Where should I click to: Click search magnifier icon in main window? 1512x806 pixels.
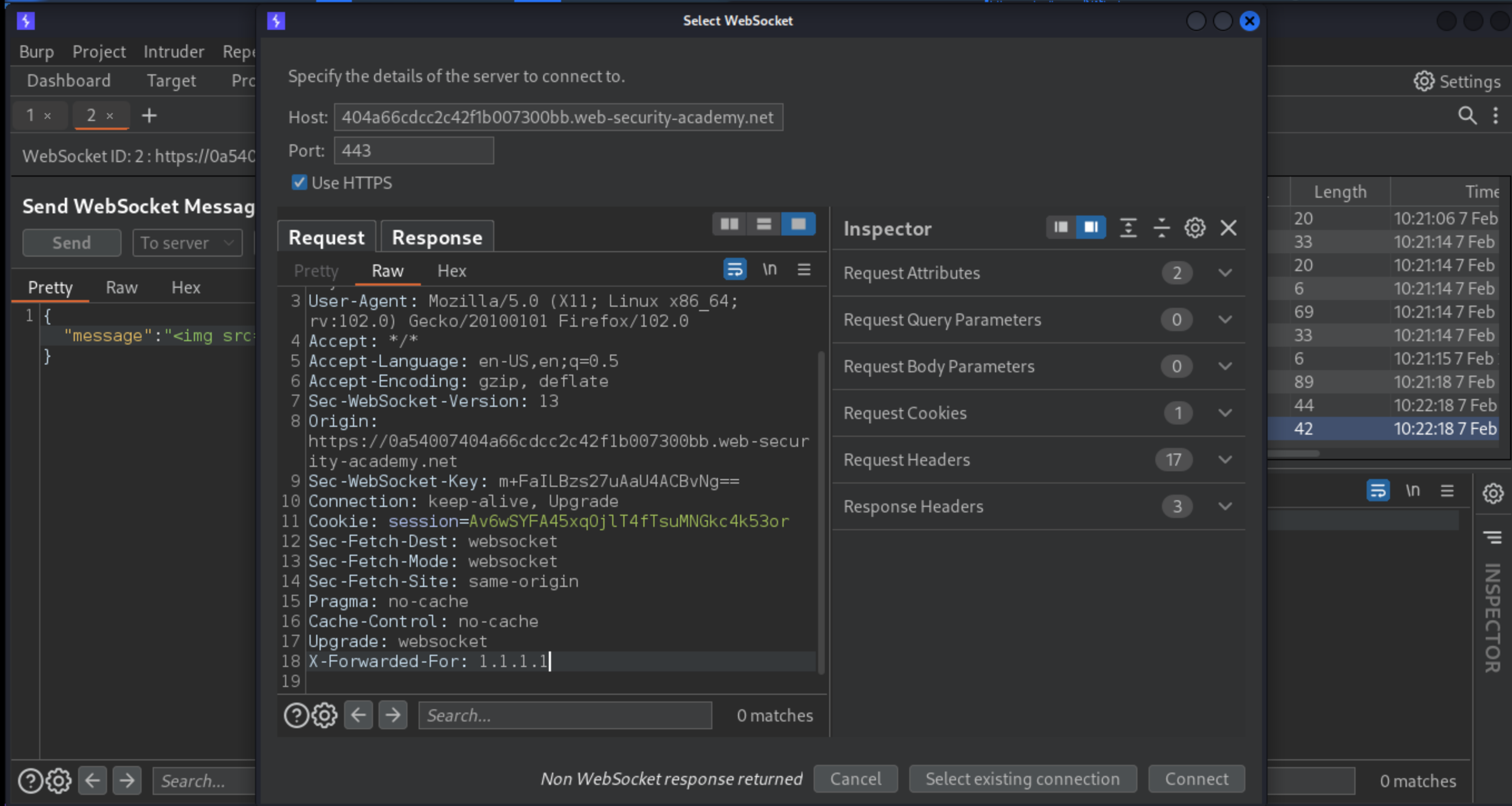(1467, 115)
